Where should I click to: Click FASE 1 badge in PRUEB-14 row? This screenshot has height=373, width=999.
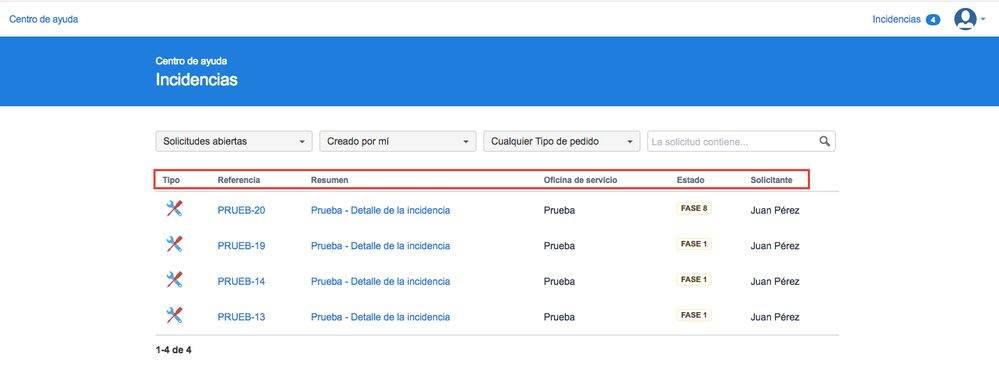coord(694,280)
